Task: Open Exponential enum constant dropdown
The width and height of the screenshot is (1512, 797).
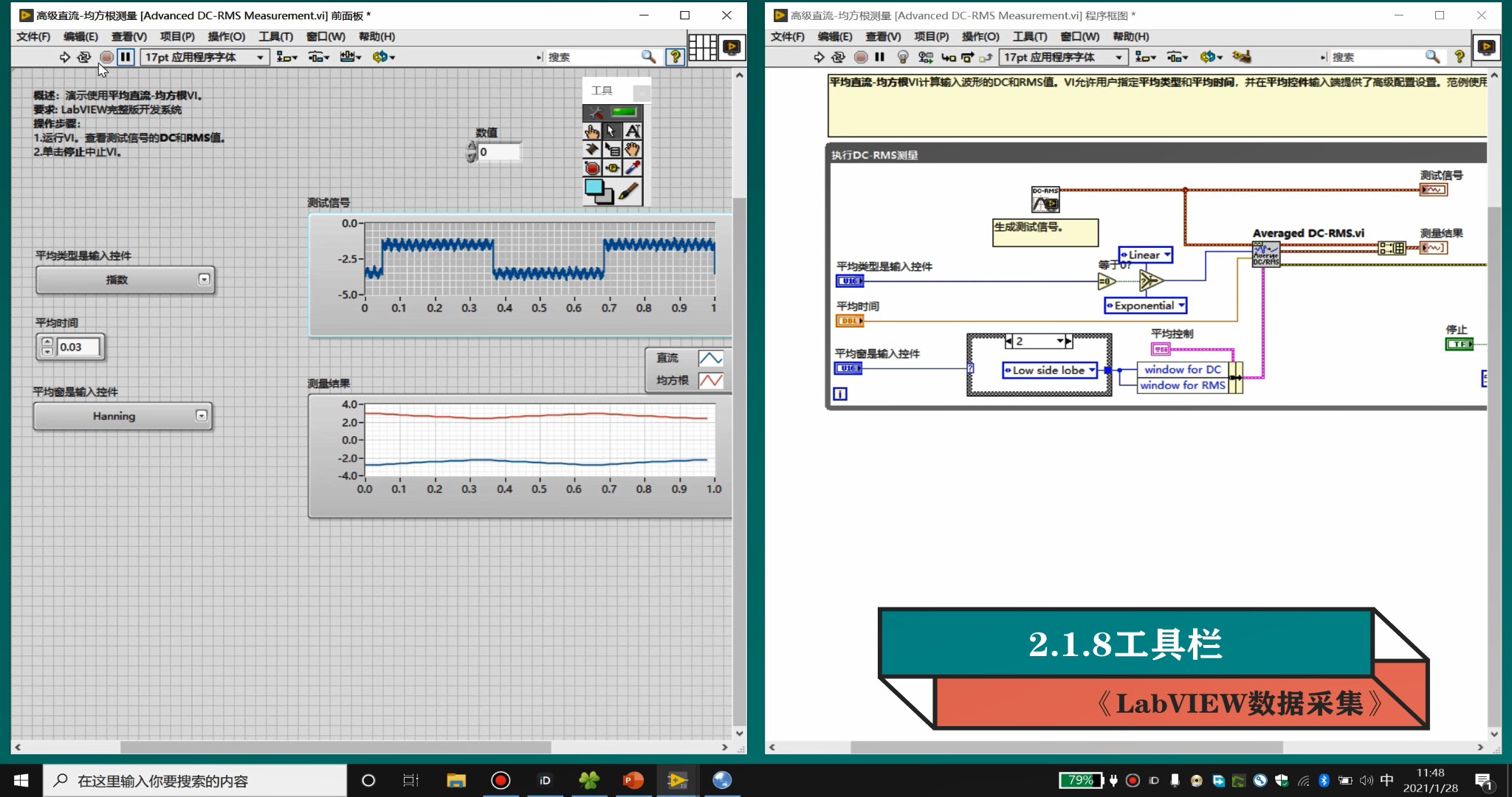Action: click(x=1145, y=306)
